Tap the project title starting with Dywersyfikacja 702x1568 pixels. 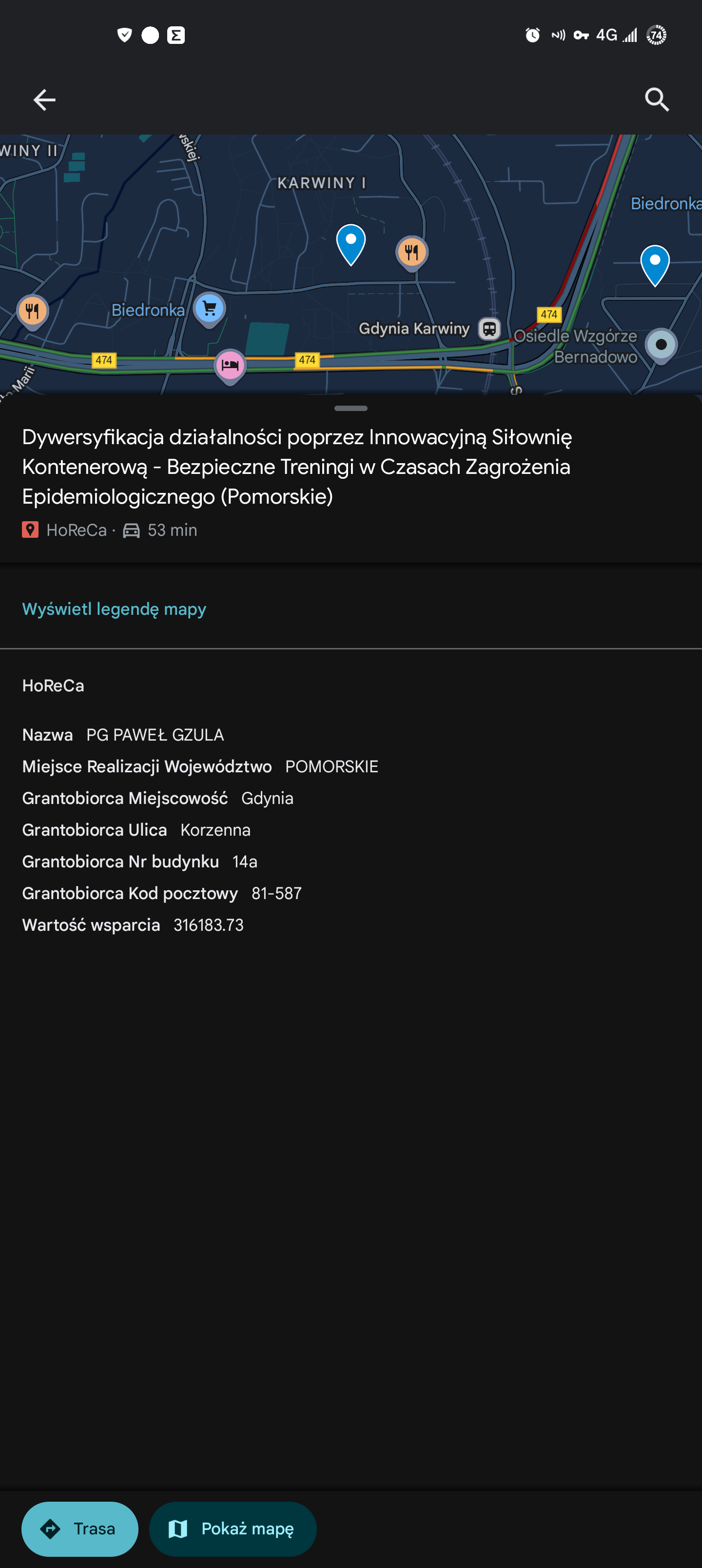coord(297,467)
